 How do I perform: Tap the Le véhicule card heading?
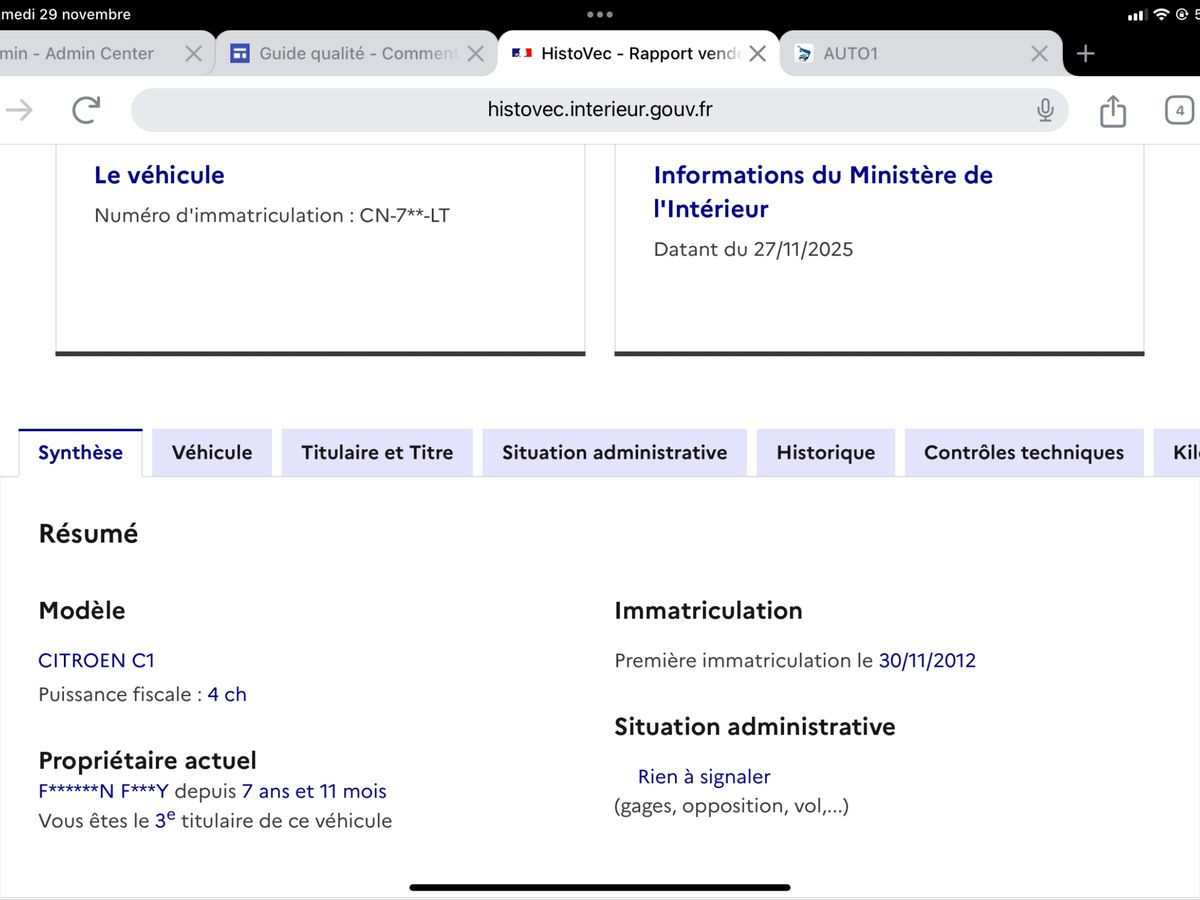(159, 175)
